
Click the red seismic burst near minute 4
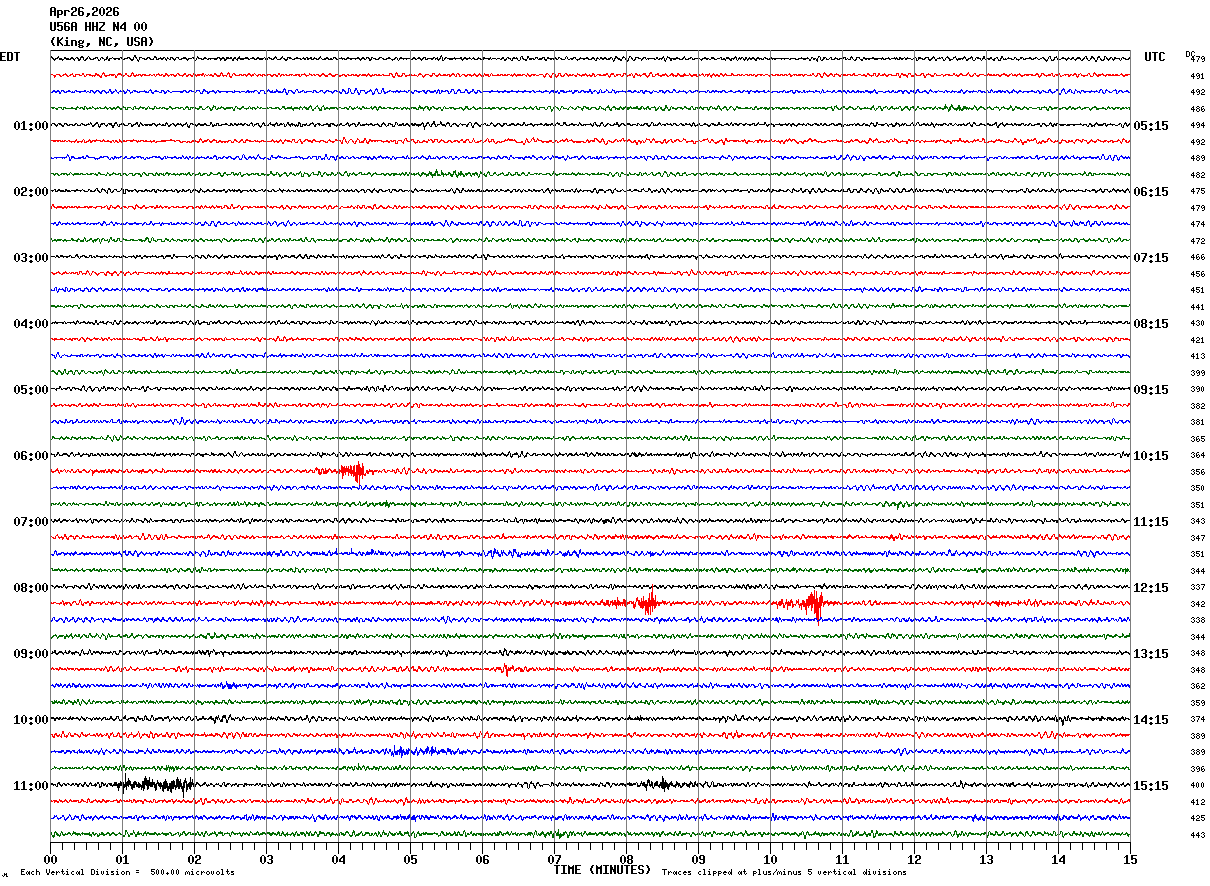pyautogui.click(x=353, y=471)
